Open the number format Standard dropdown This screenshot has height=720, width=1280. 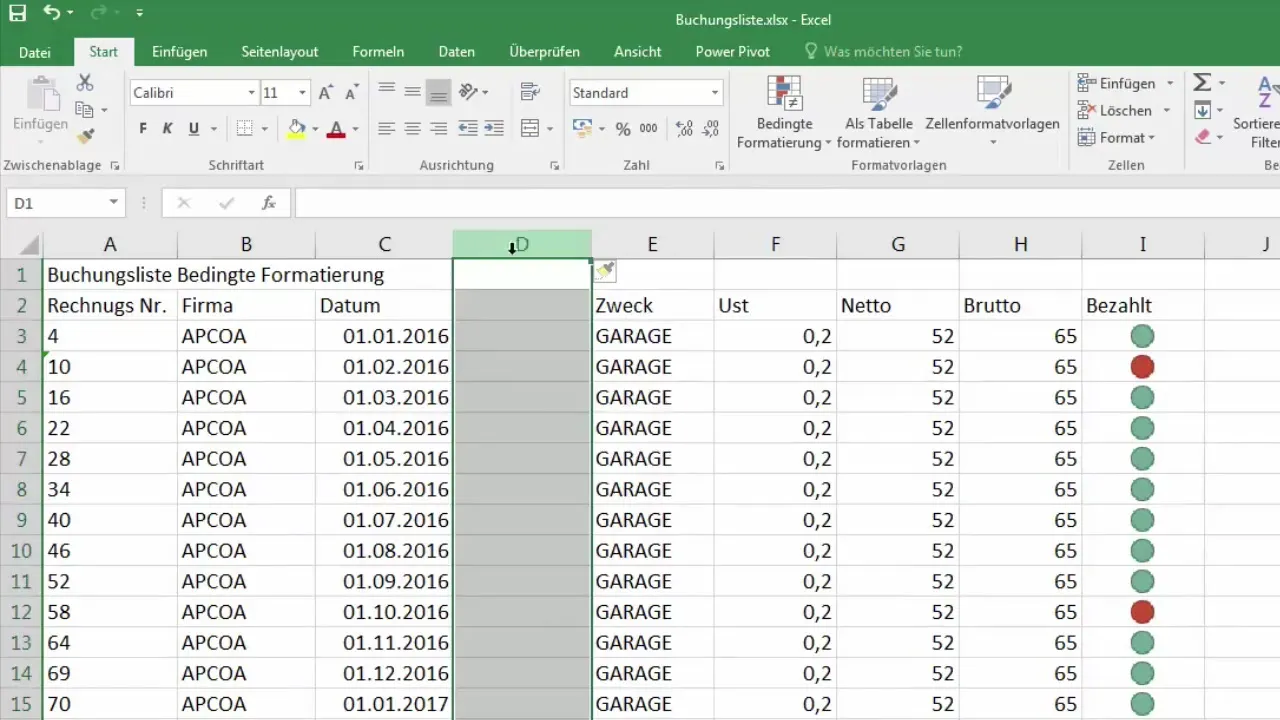coord(714,93)
